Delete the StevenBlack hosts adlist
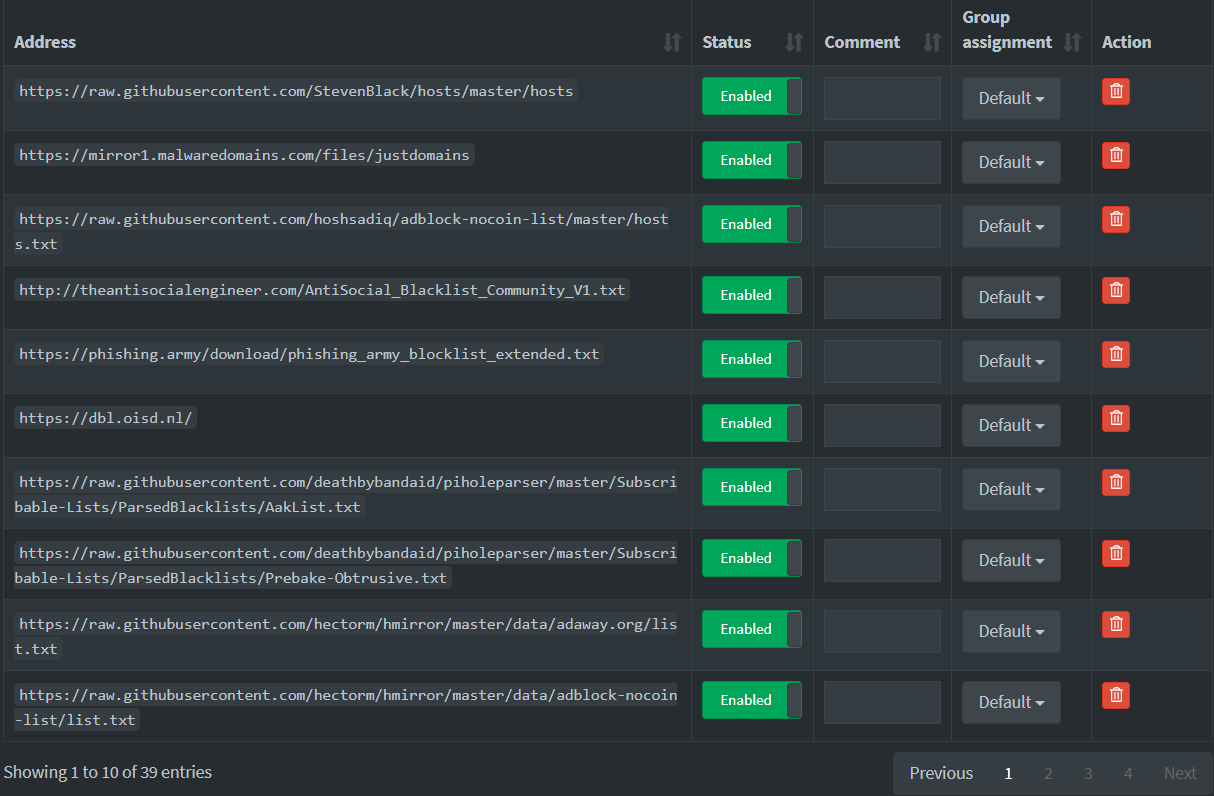Image resolution: width=1214 pixels, height=796 pixels. click(x=1116, y=91)
